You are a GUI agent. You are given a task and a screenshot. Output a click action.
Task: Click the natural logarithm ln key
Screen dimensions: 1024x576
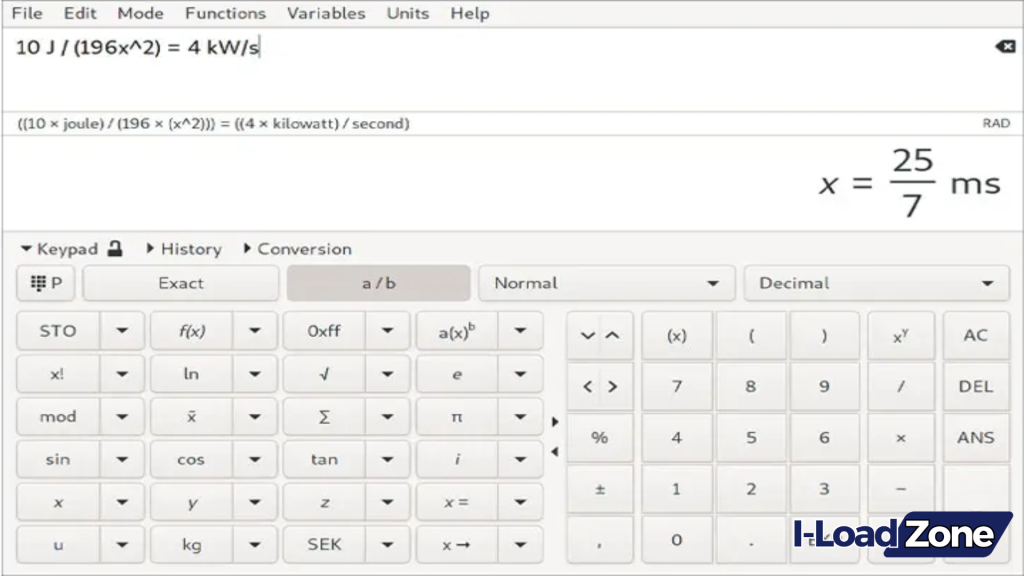click(x=189, y=374)
